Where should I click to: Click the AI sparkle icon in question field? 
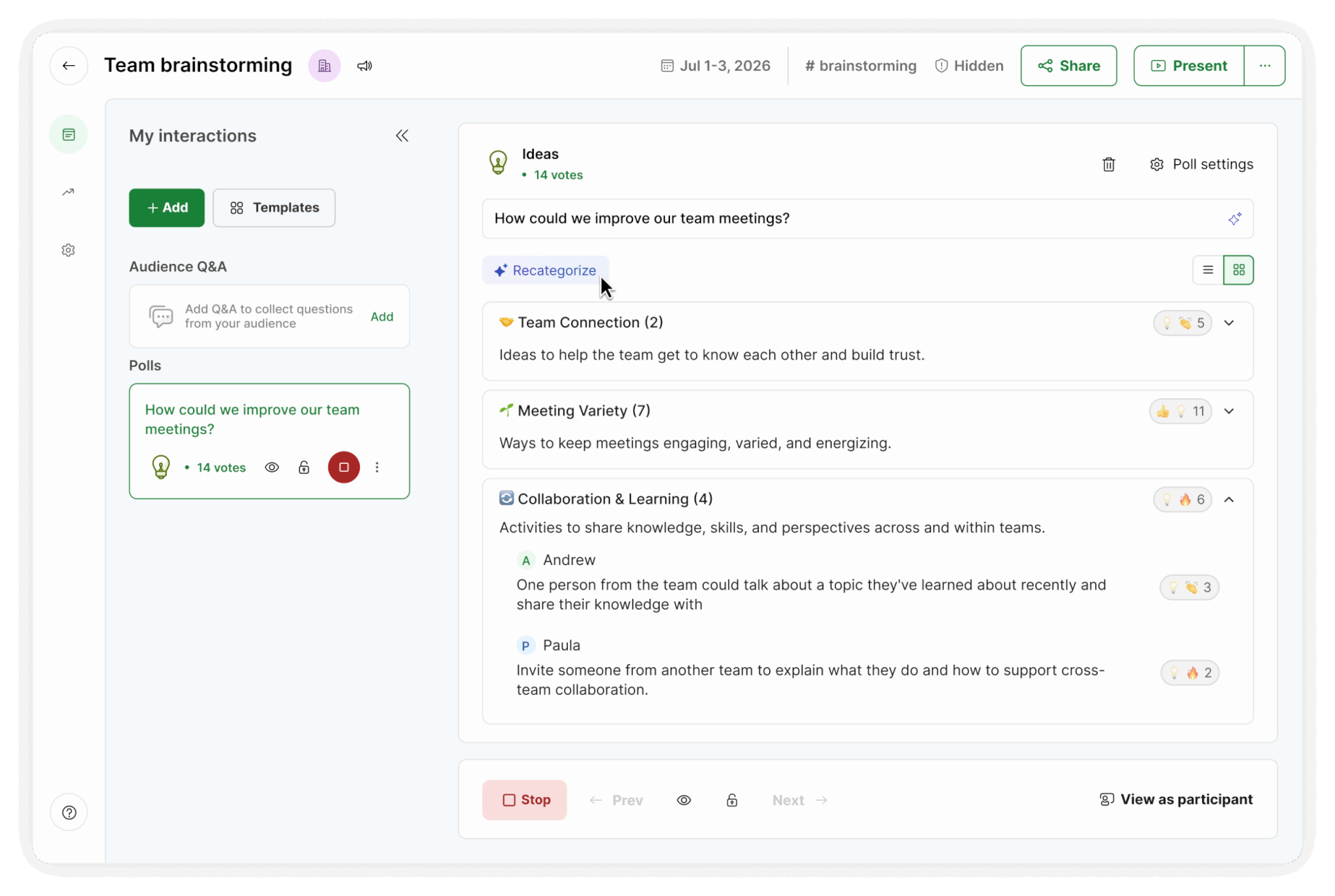click(1234, 219)
